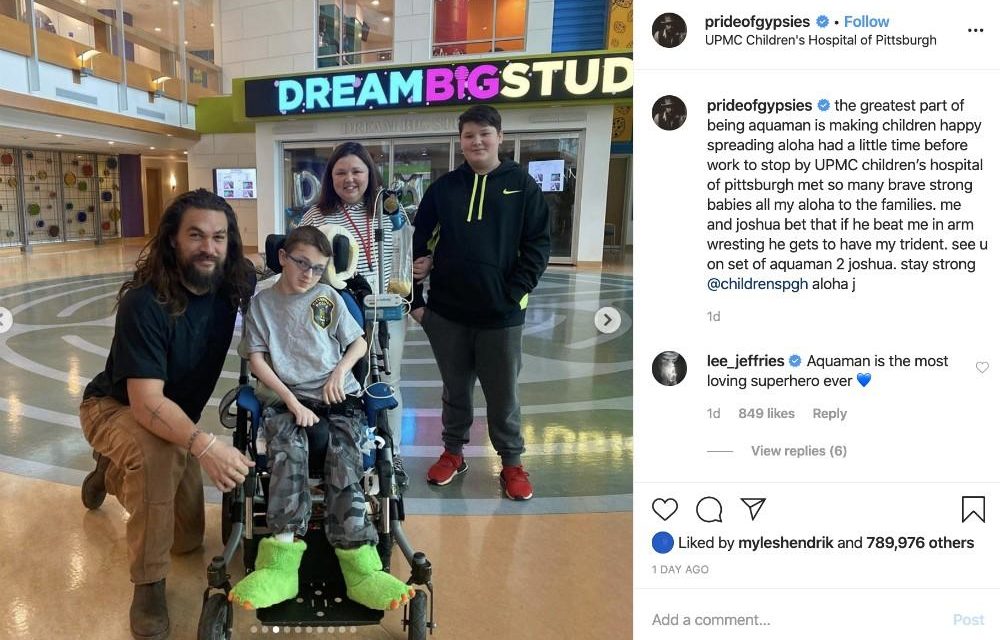1000x640 pixels.
Task: Open comments with the speech bubble icon
Action: pyautogui.click(x=709, y=509)
